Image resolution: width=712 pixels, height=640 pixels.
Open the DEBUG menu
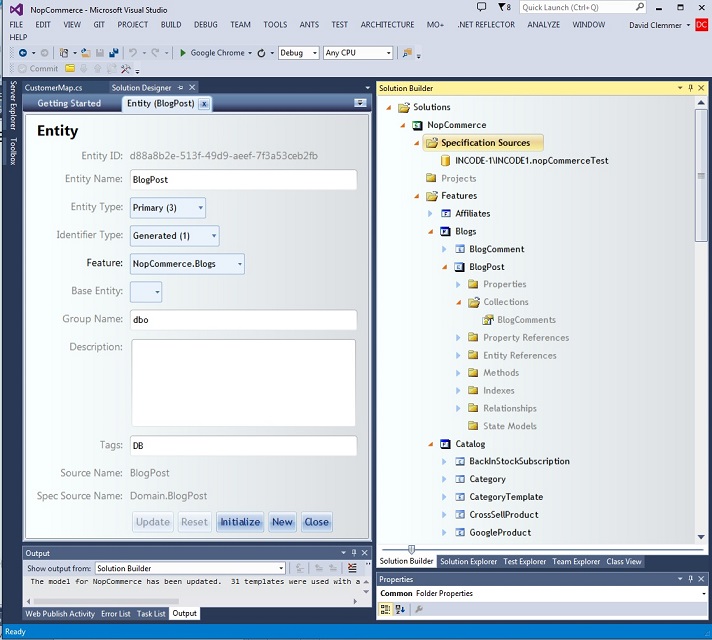(x=206, y=25)
